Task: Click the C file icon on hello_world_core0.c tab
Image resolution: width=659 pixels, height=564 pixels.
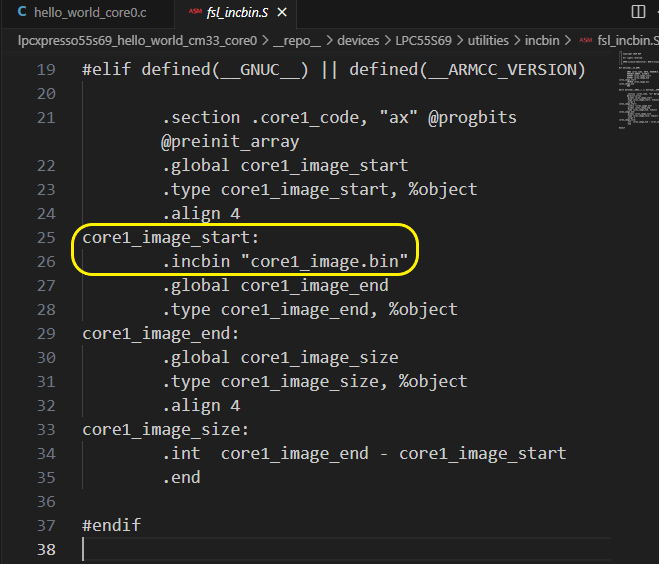Action: [22, 12]
